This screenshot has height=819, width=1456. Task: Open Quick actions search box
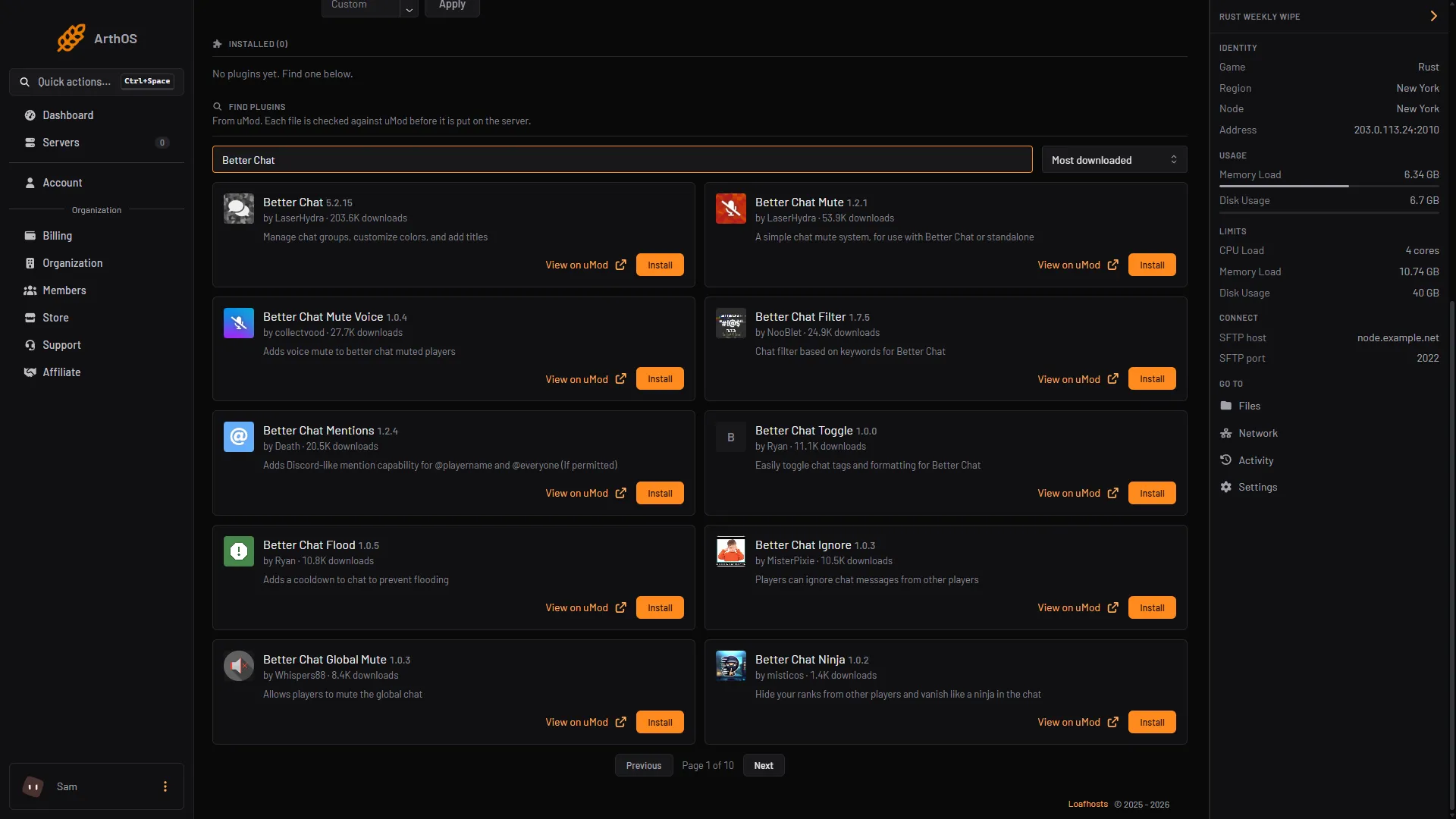tap(96, 82)
